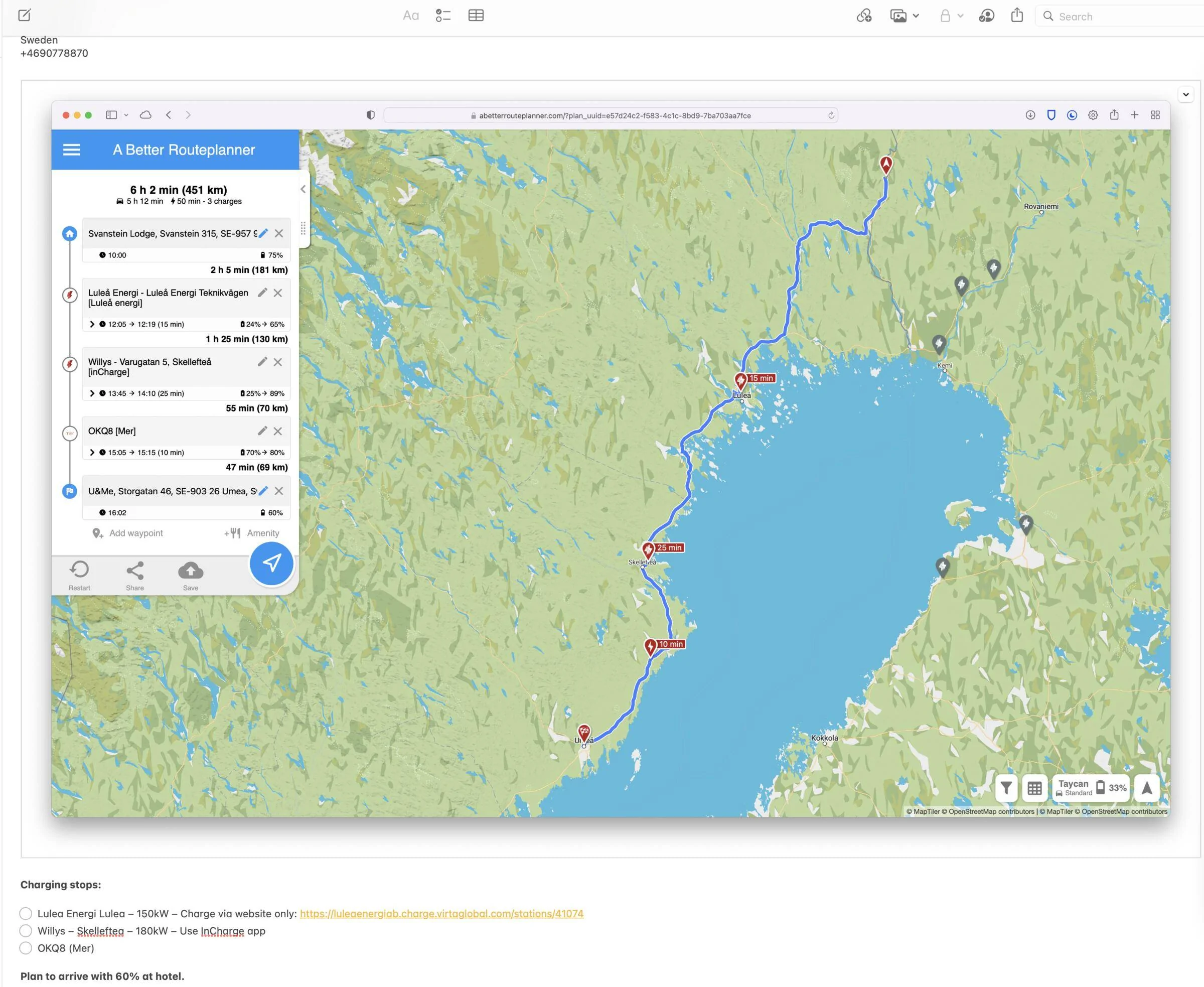
Task: Remove the OKQ8 [Mer] stop
Action: [277, 431]
